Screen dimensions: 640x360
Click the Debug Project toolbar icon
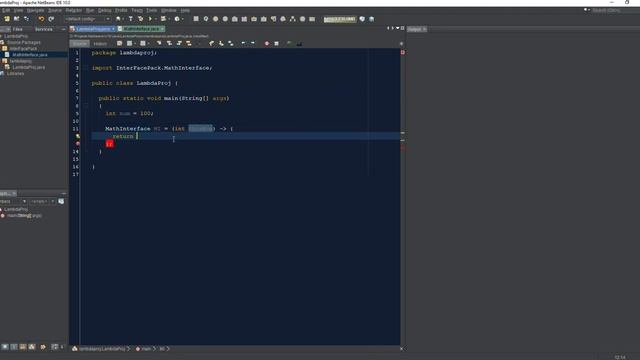pos(163,19)
